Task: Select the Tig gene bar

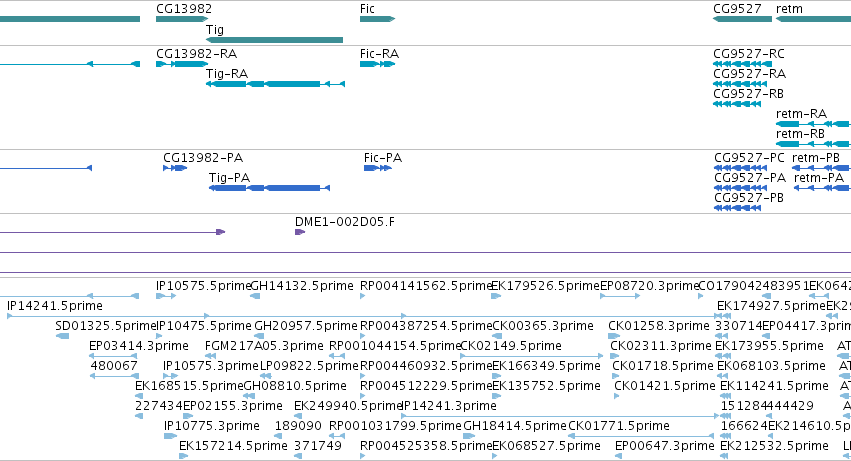Action: pos(274,40)
